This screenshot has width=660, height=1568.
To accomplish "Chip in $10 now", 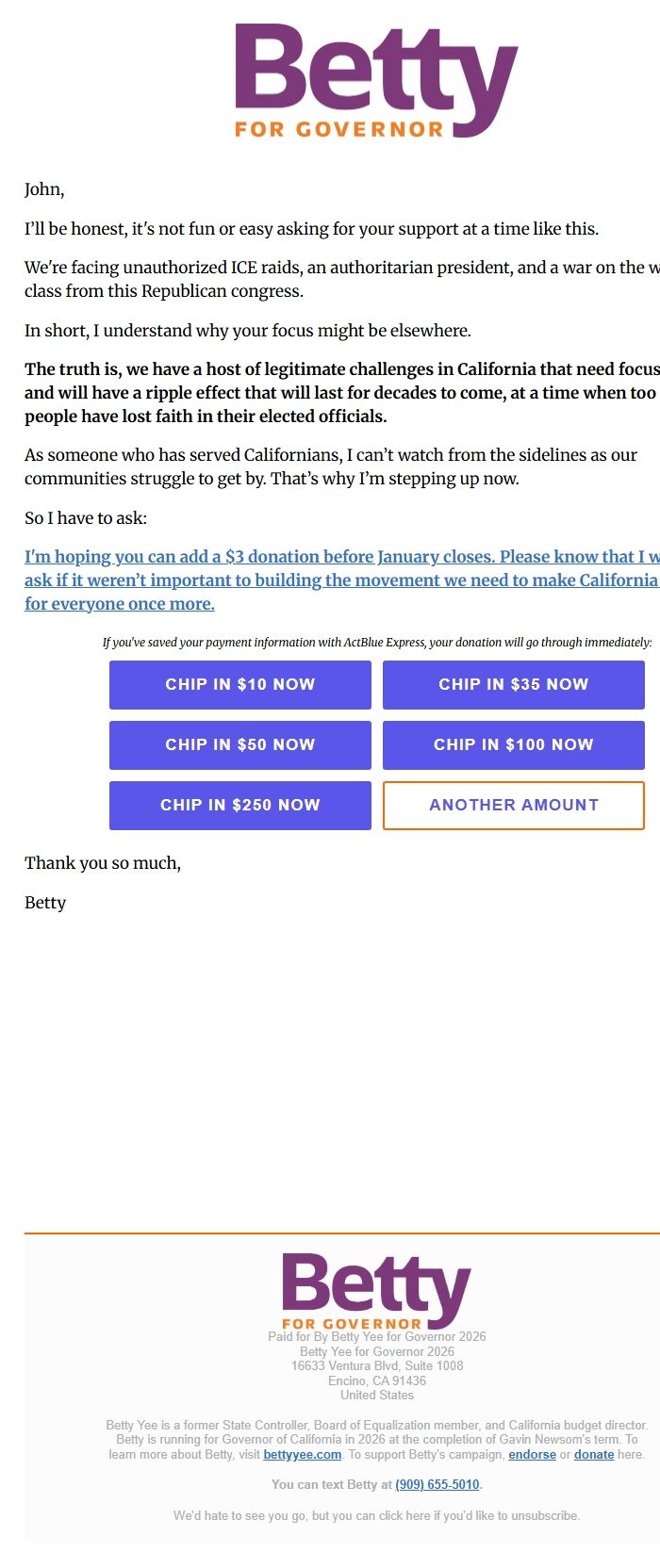I will click(x=239, y=684).
